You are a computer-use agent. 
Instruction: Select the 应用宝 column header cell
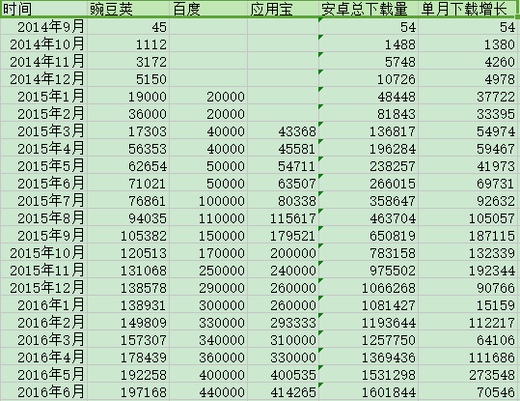pos(283,9)
